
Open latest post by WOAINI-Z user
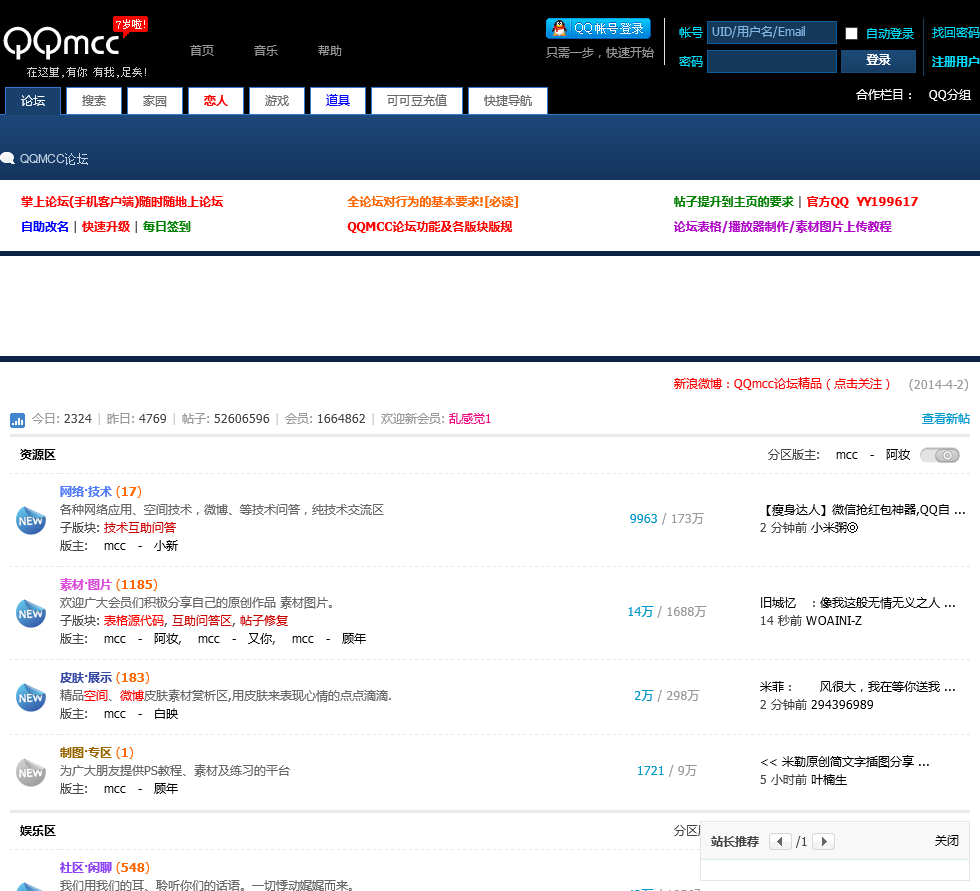click(x=858, y=603)
